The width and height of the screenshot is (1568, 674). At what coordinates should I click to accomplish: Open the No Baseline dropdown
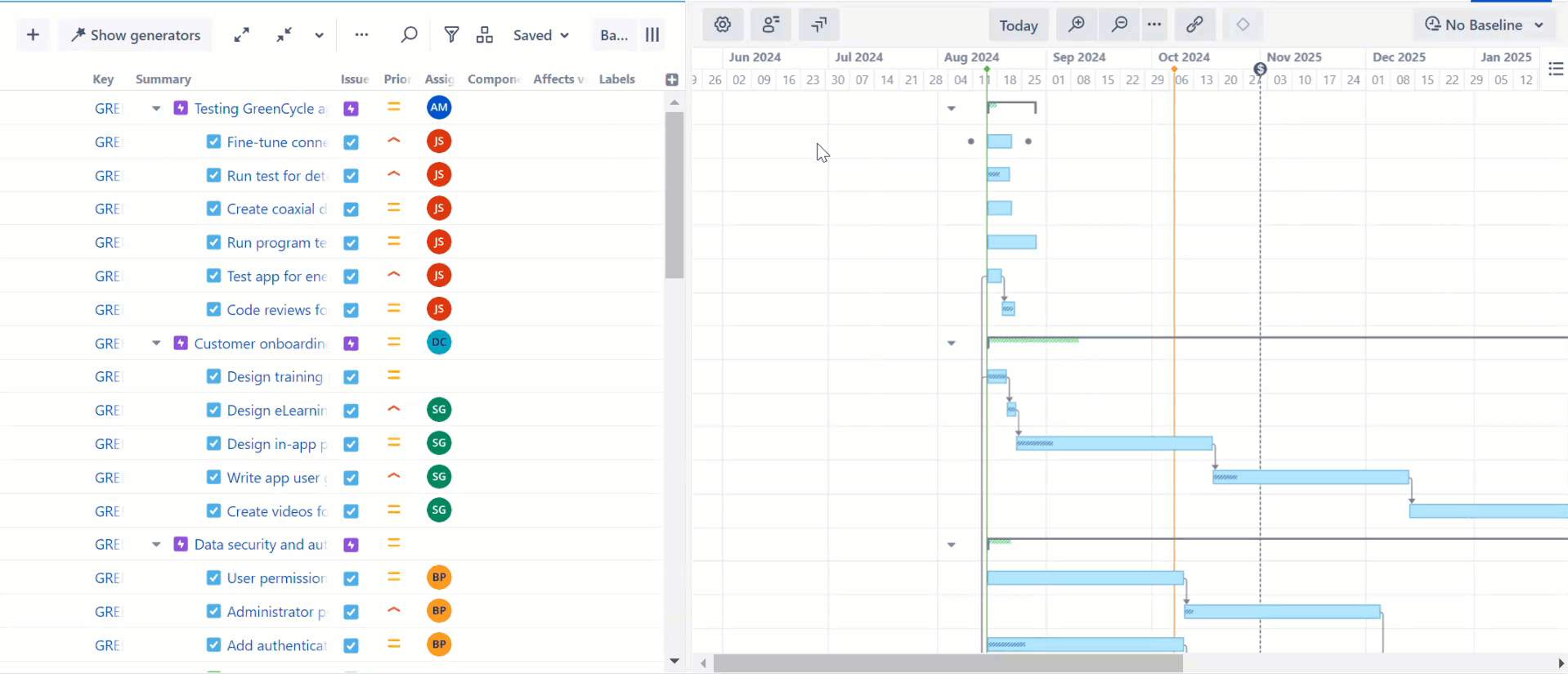(1483, 25)
